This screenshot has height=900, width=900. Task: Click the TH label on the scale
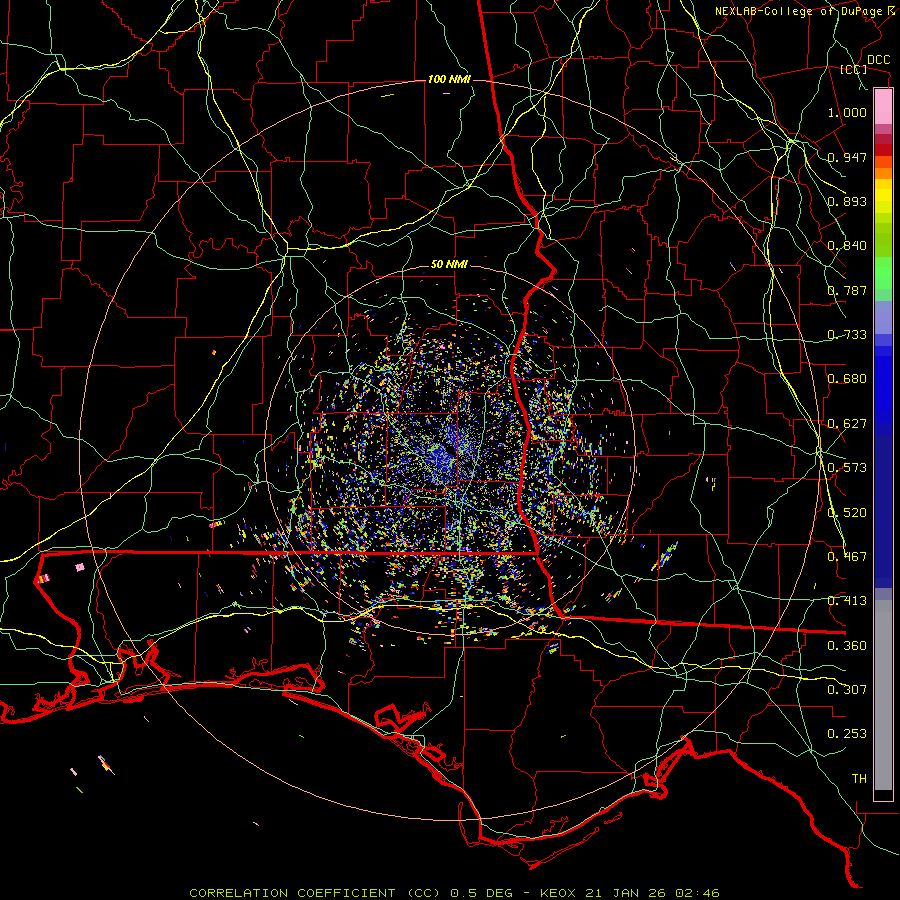tap(859, 779)
